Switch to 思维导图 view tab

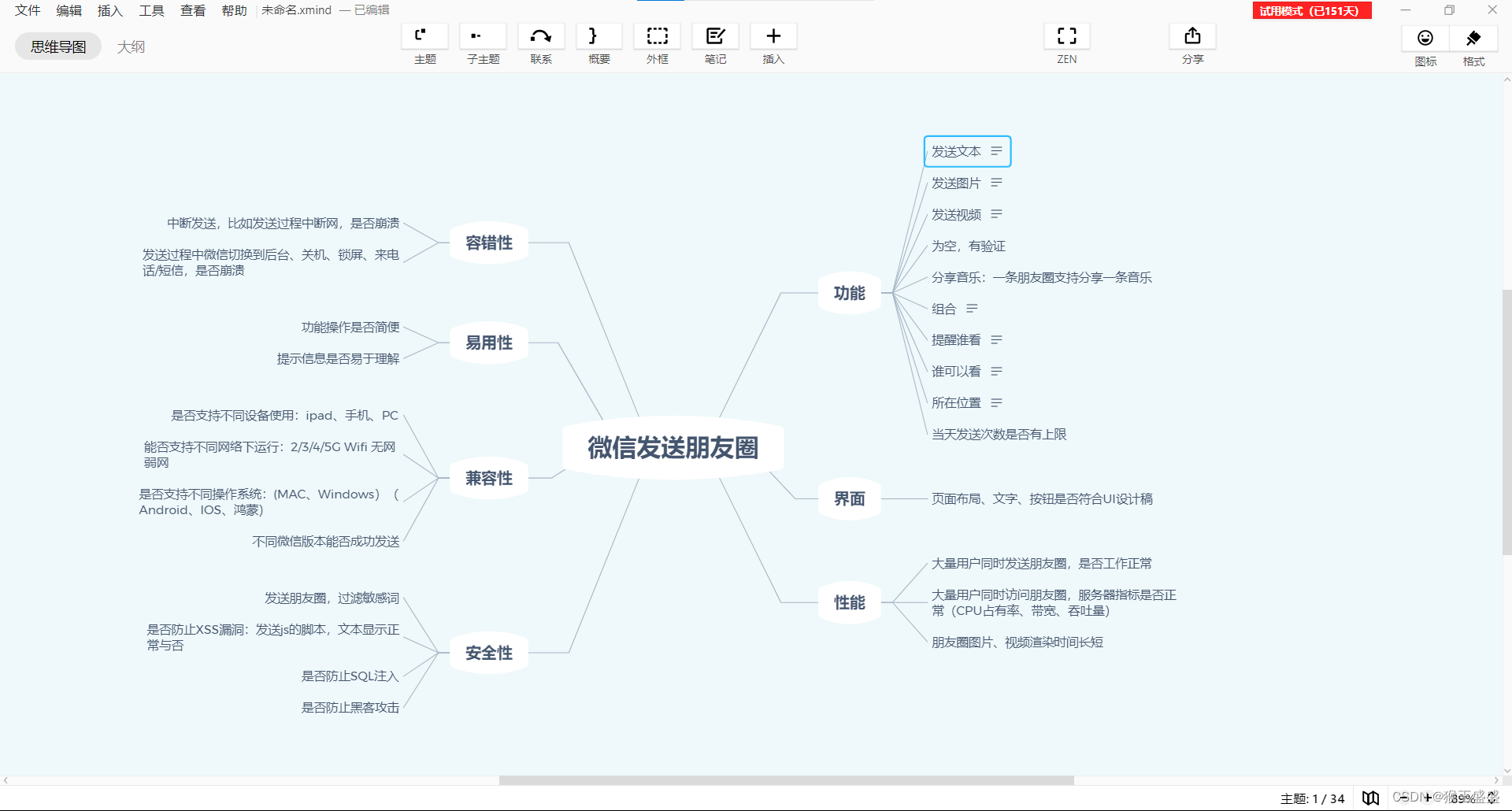click(x=58, y=46)
